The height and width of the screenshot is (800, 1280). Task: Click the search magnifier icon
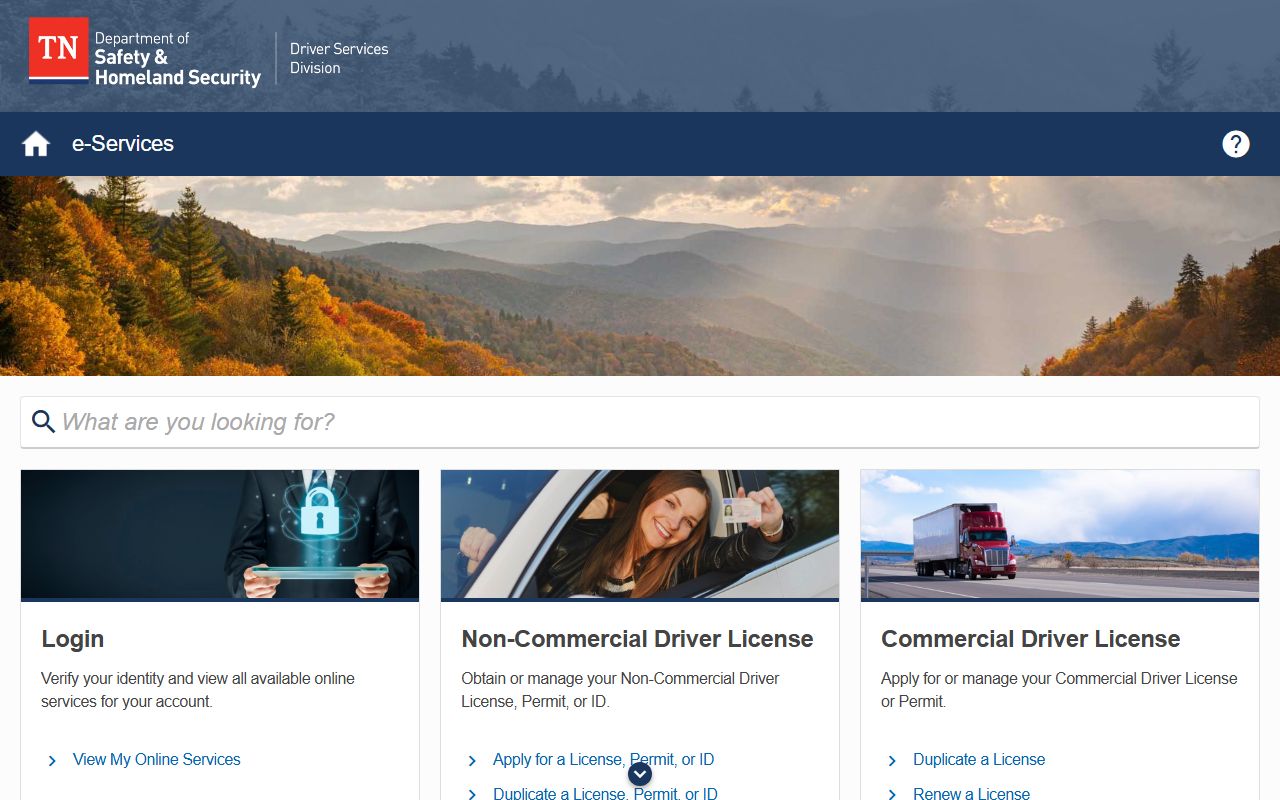43,422
